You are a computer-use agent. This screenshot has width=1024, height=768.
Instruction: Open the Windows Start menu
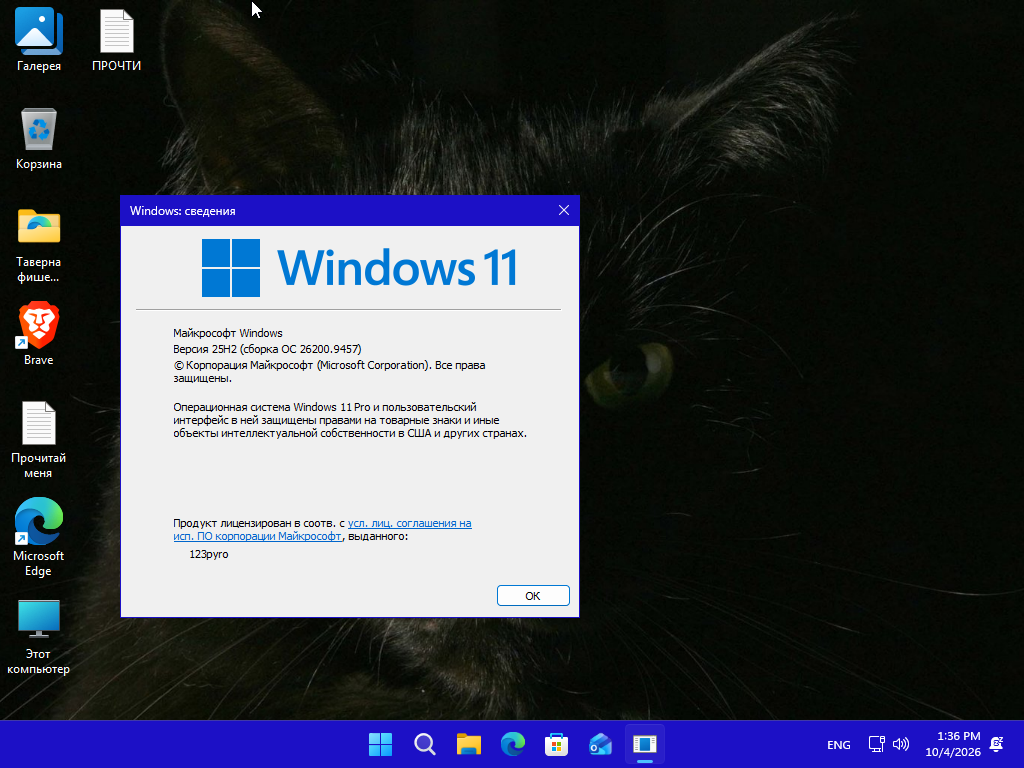click(380, 744)
